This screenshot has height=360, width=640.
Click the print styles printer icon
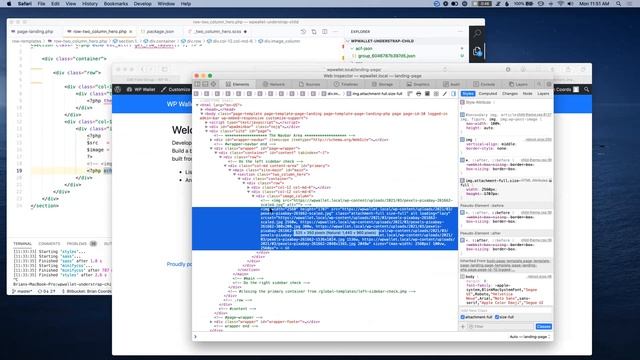(418, 94)
